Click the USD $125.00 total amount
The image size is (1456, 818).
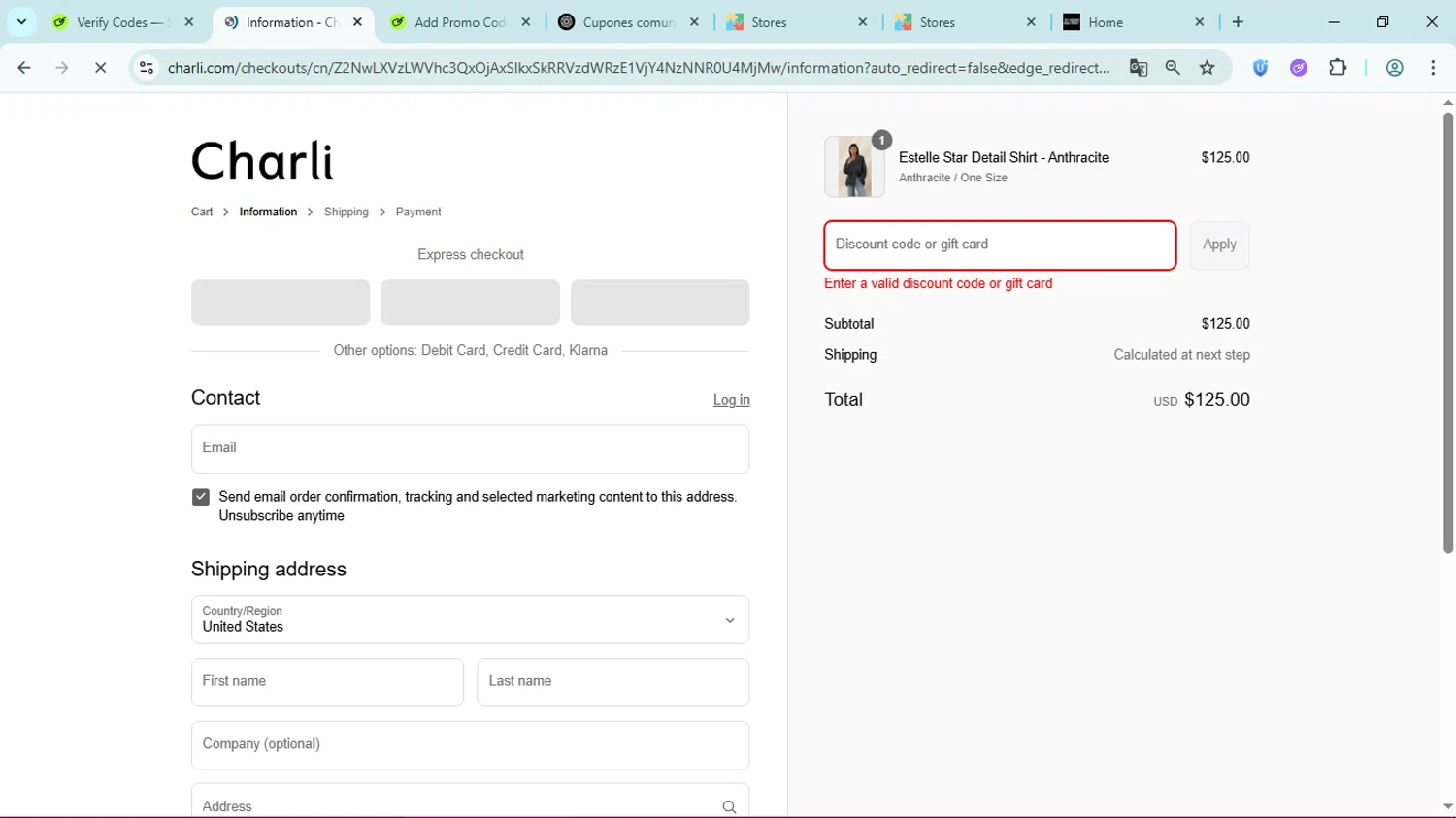click(x=1202, y=400)
